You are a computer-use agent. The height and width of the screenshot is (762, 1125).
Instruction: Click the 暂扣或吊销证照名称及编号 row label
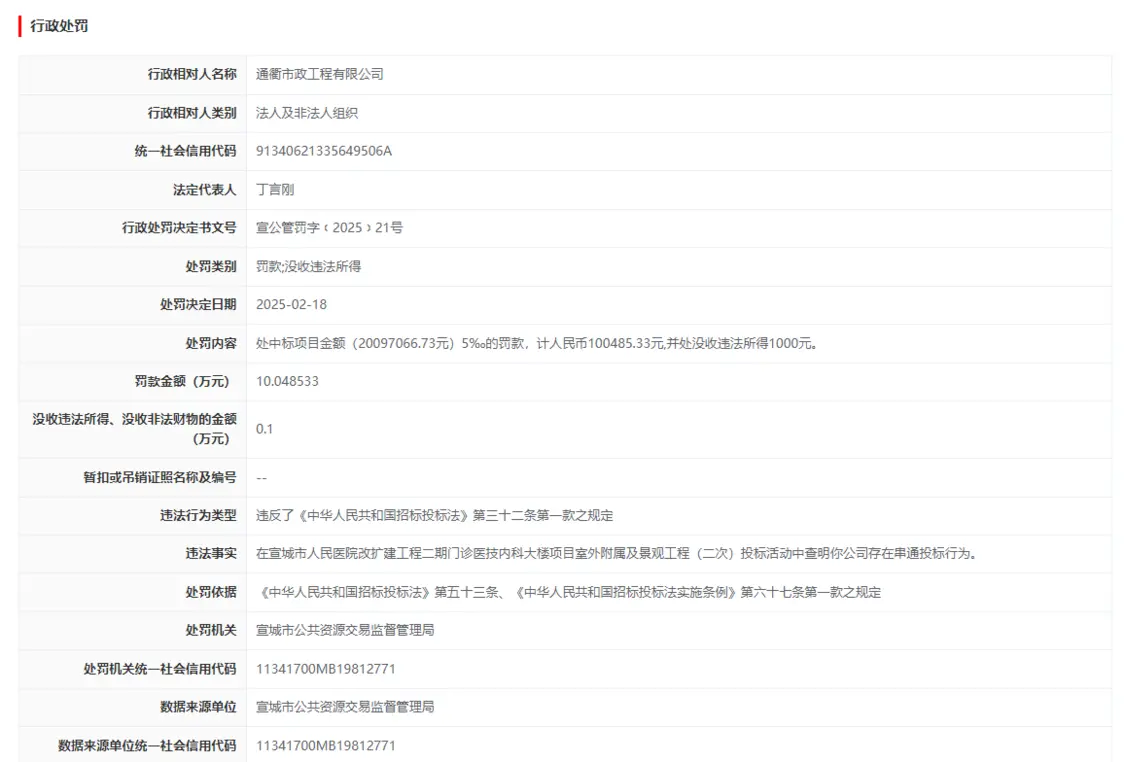coord(159,477)
